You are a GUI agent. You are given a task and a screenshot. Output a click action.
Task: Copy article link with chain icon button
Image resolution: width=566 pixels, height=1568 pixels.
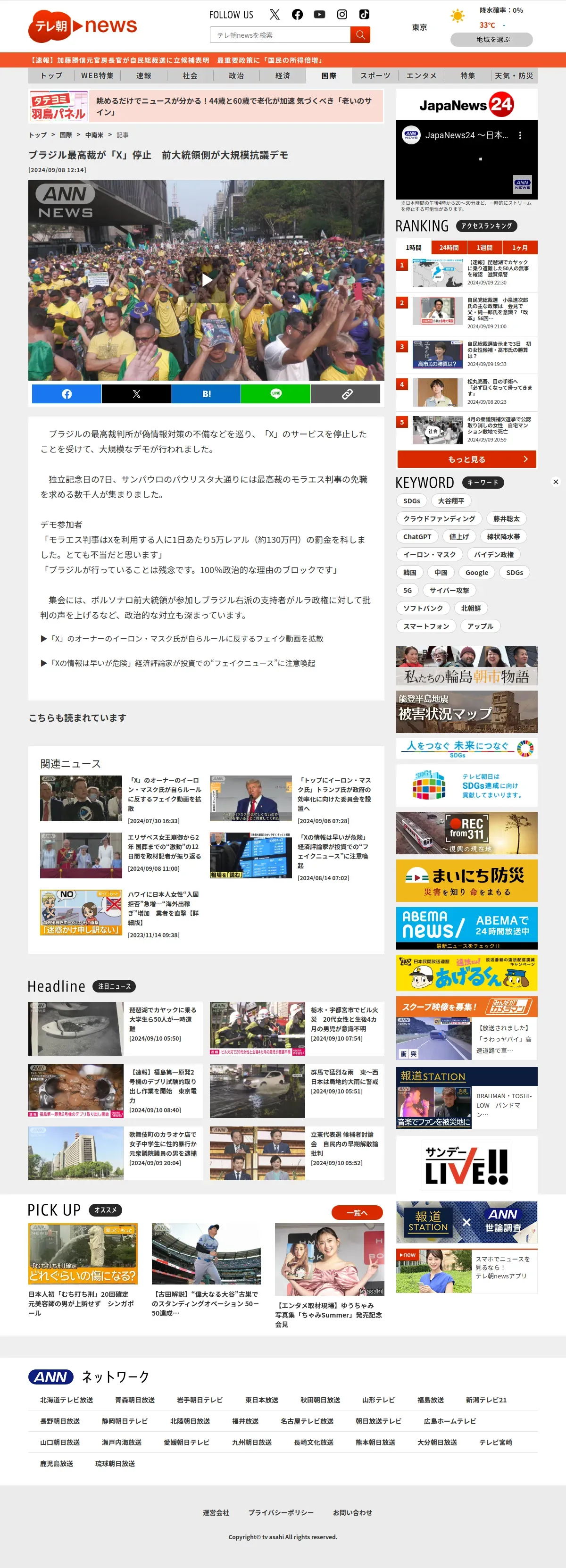click(x=346, y=394)
